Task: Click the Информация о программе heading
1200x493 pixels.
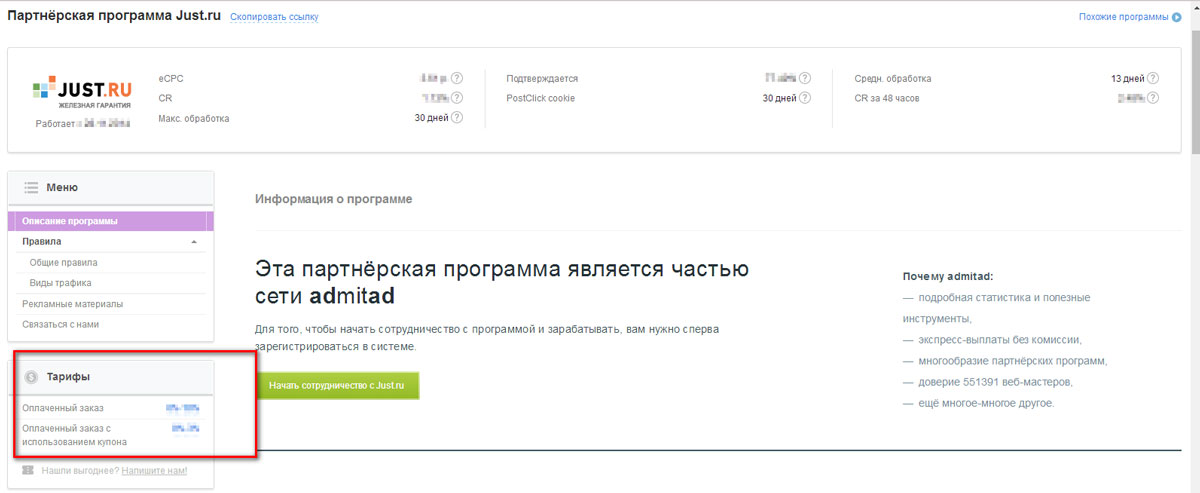Action: click(x=333, y=199)
